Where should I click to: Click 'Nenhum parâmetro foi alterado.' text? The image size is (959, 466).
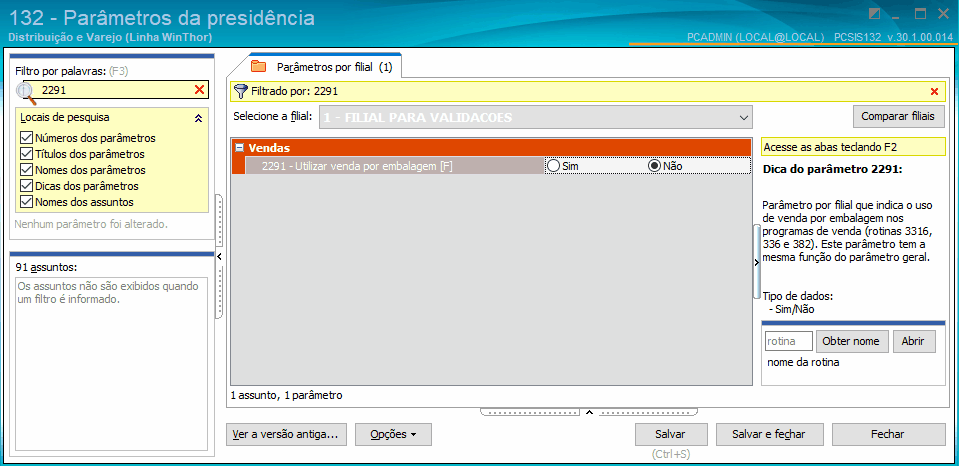tap(91, 224)
